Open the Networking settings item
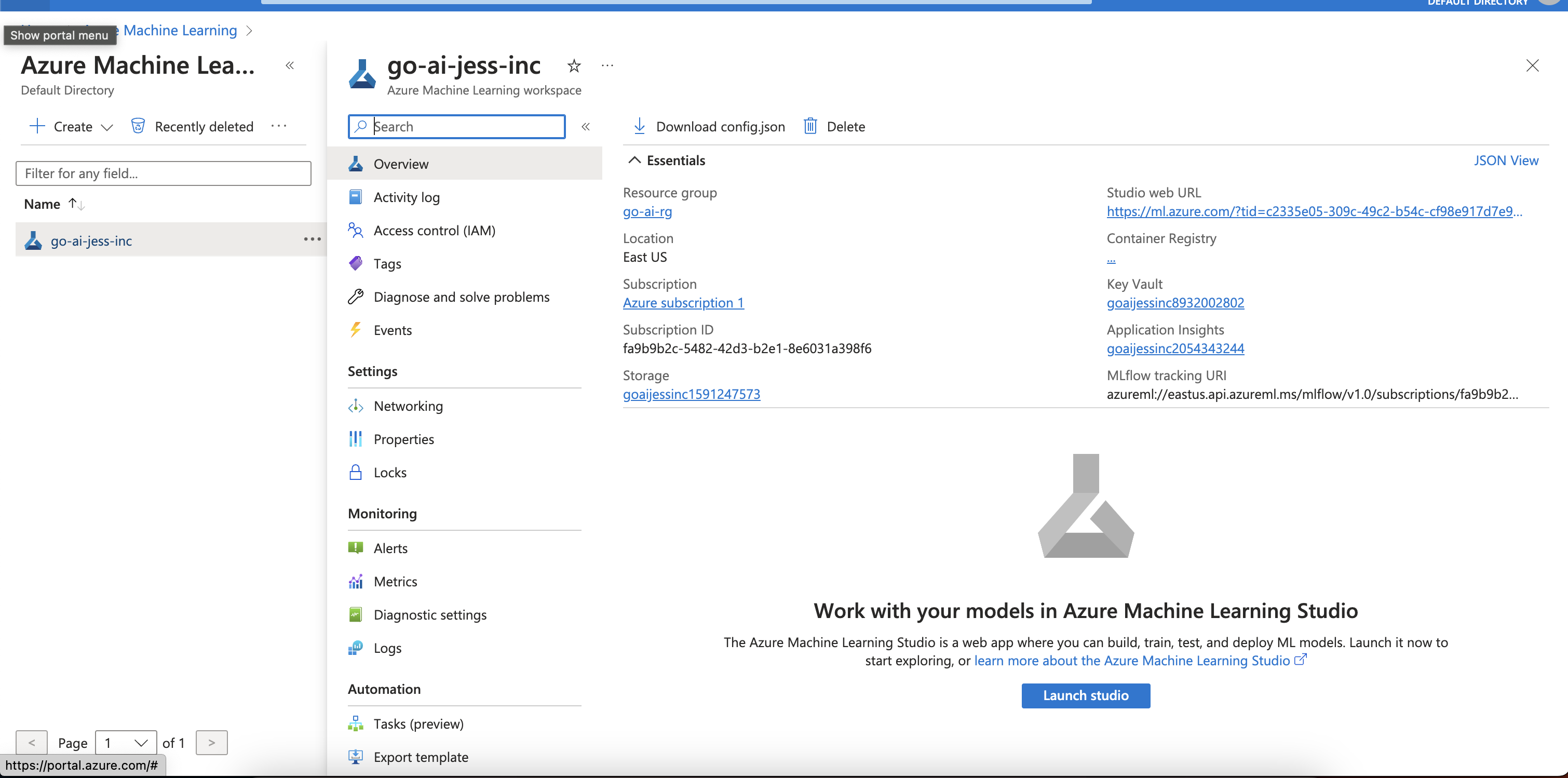The width and height of the screenshot is (1568, 778). tap(408, 406)
